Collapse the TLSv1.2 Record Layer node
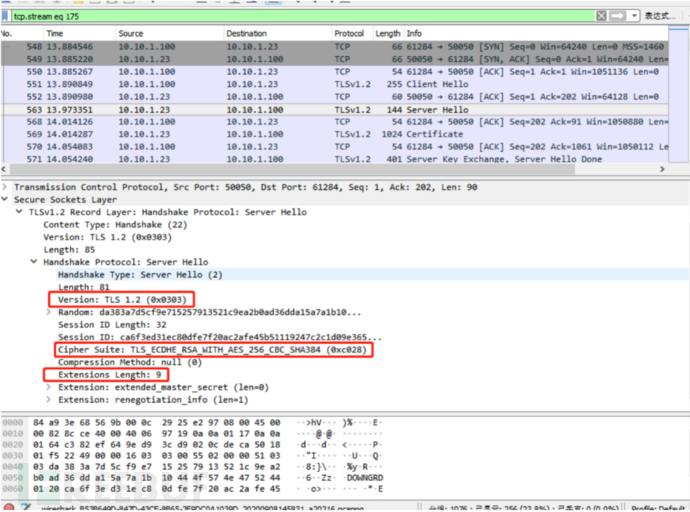Viewport: 690px width, 512px height. pyautogui.click(x=20, y=212)
